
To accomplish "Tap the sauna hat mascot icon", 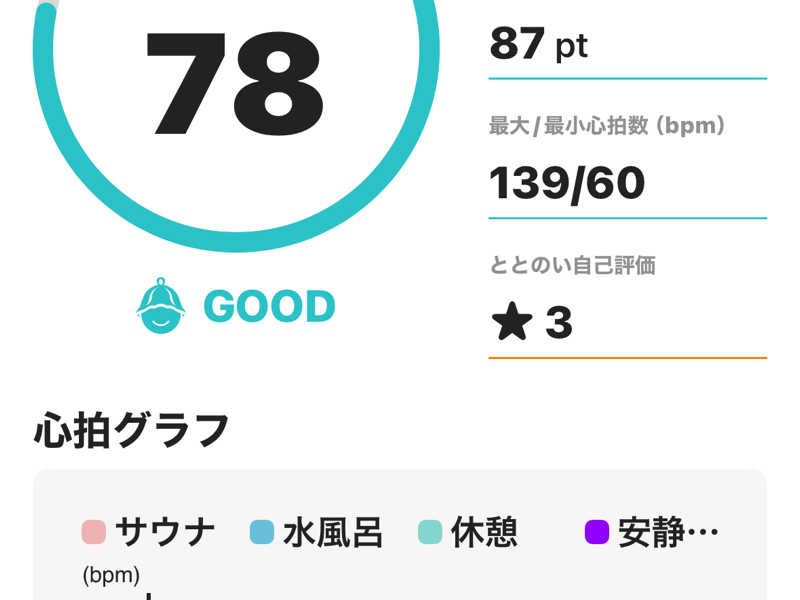I will click(x=161, y=306).
